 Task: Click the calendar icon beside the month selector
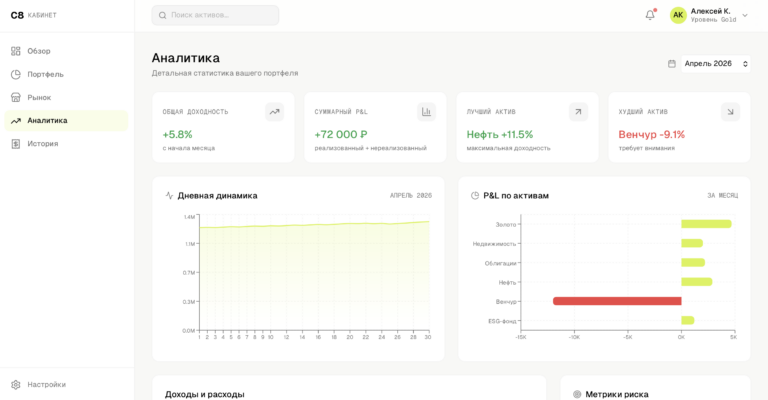[x=672, y=64]
